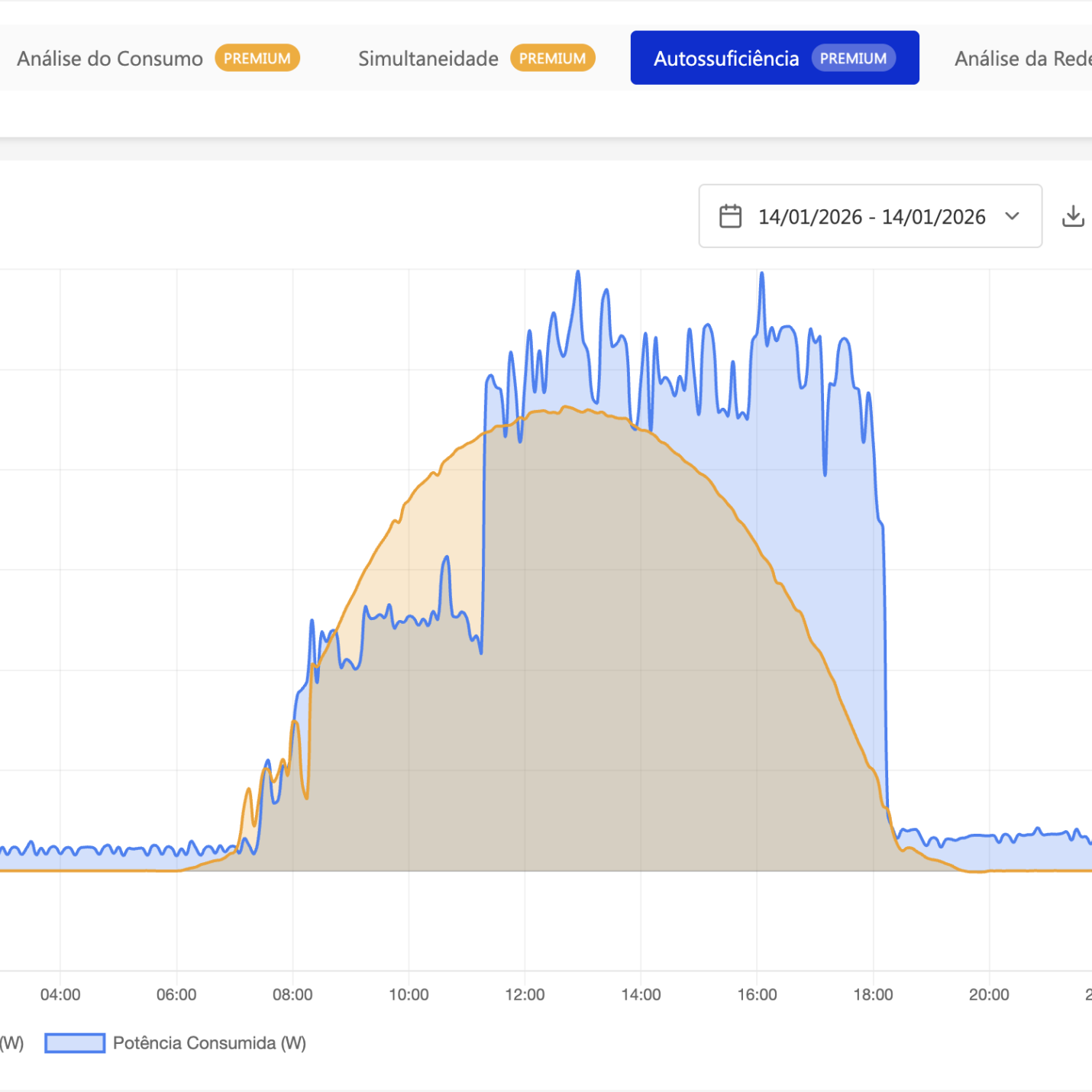1092x1092 pixels.
Task: Go to the Análise da Rede tab
Action: pyautogui.click(x=1022, y=59)
